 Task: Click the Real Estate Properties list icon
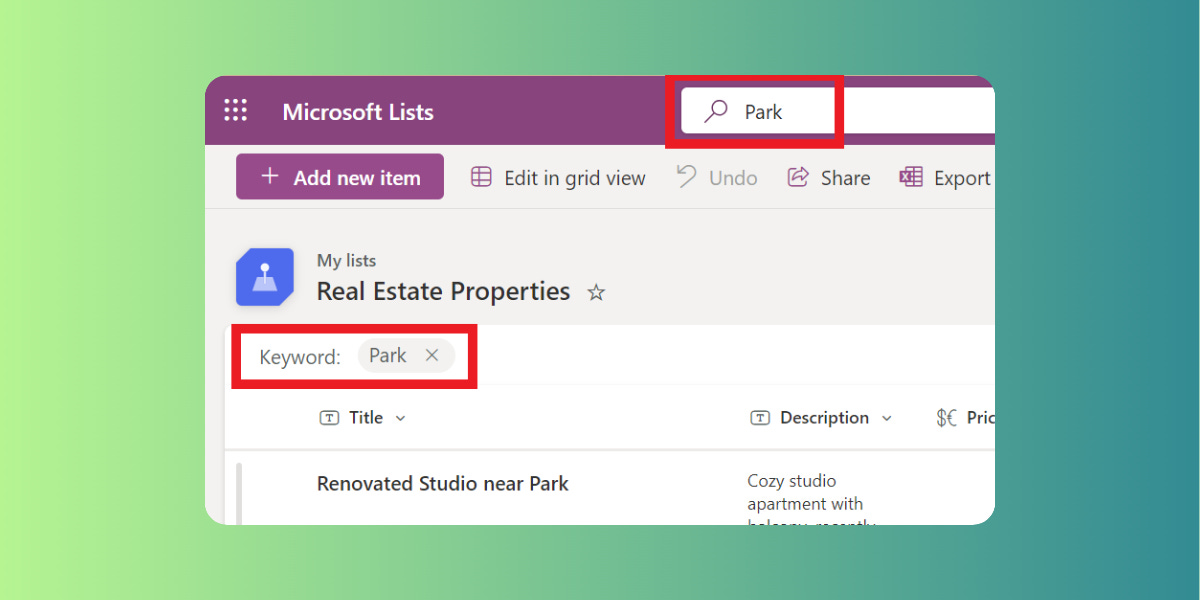click(x=265, y=277)
